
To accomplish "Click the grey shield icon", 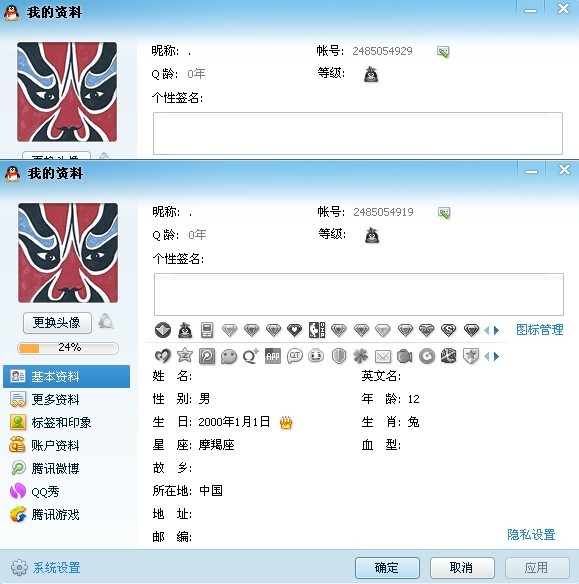I will point(338,356).
